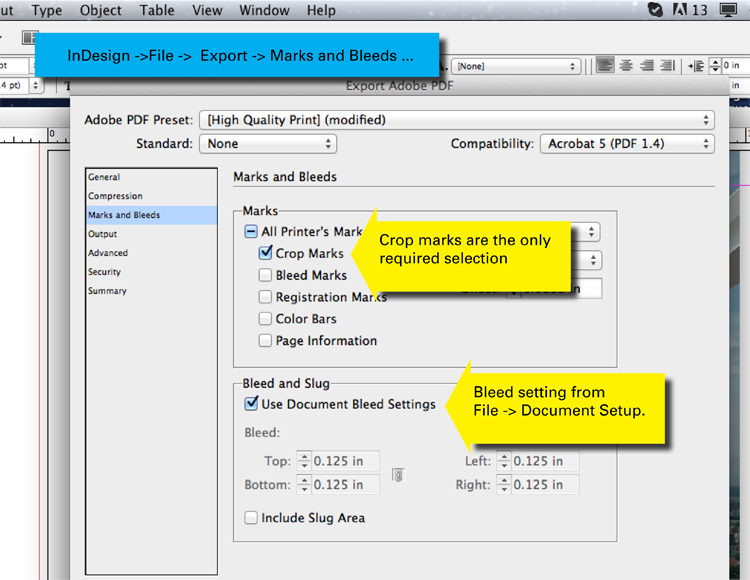Open the marks Type dropdown arrows

pyautogui.click(x=592, y=232)
